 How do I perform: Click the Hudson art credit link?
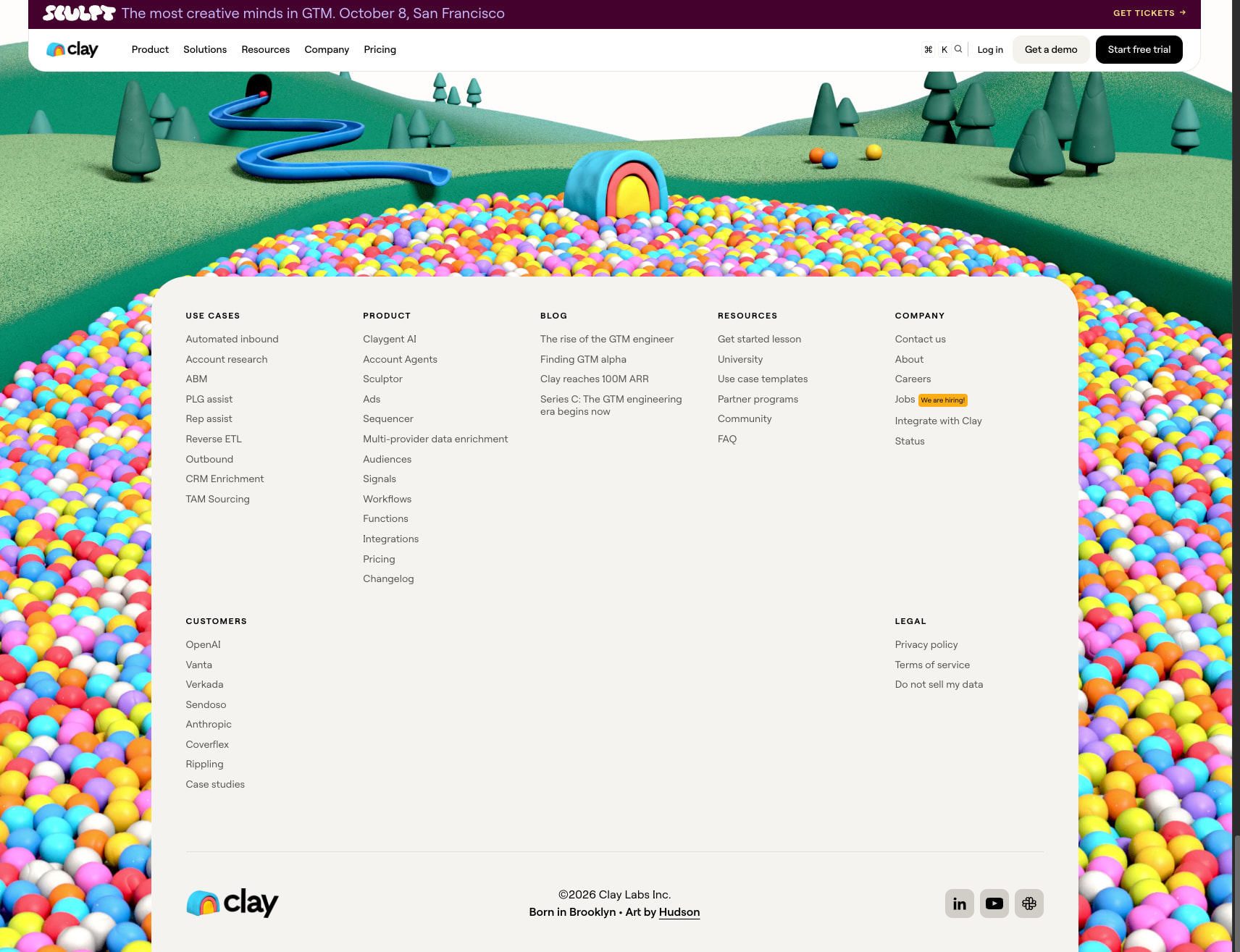679,912
